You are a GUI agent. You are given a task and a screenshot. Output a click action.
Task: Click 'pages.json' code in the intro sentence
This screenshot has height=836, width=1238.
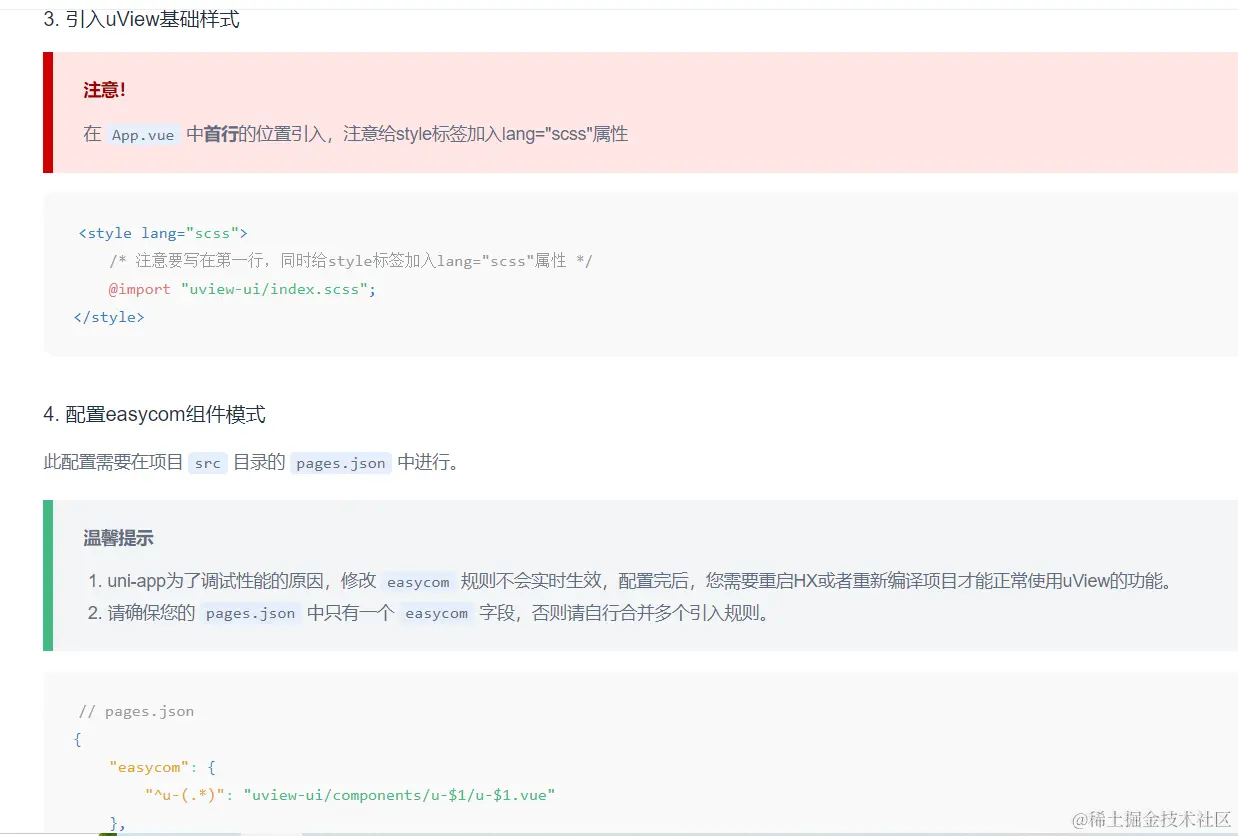(341, 463)
